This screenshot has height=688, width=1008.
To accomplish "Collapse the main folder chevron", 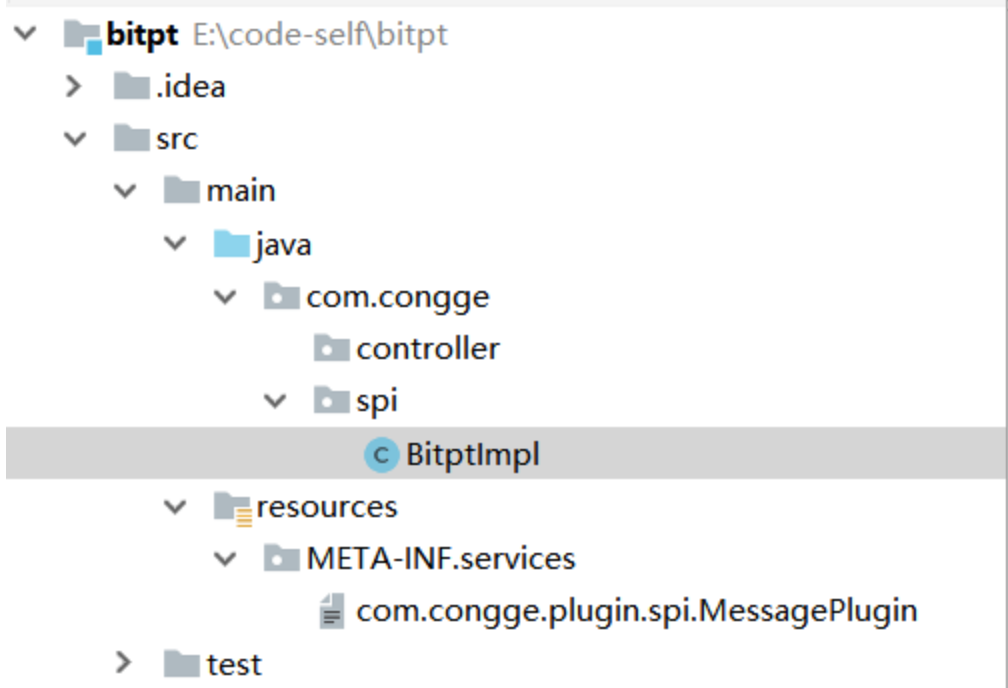I will click(x=125, y=190).
